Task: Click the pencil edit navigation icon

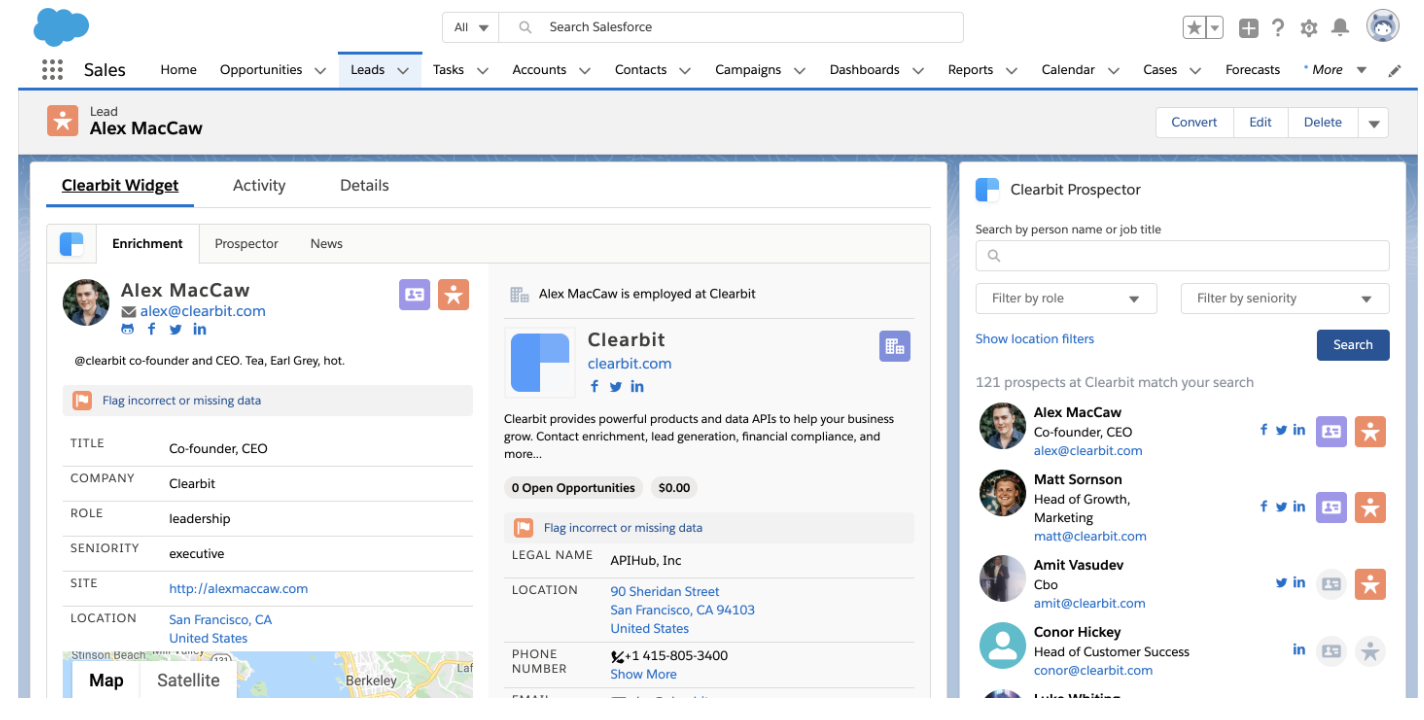Action: pyautogui.click(x=1396, y=70)
